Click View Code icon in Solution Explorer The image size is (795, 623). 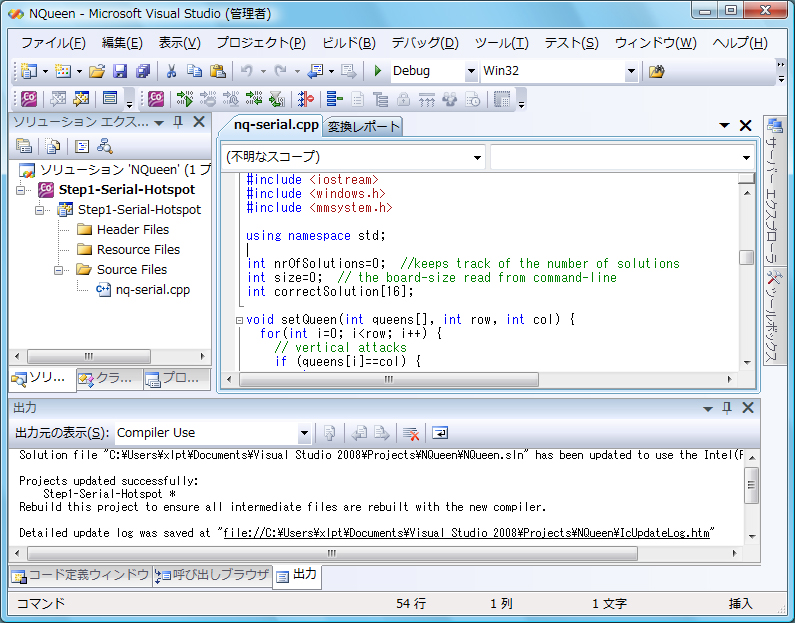point(81,146)
